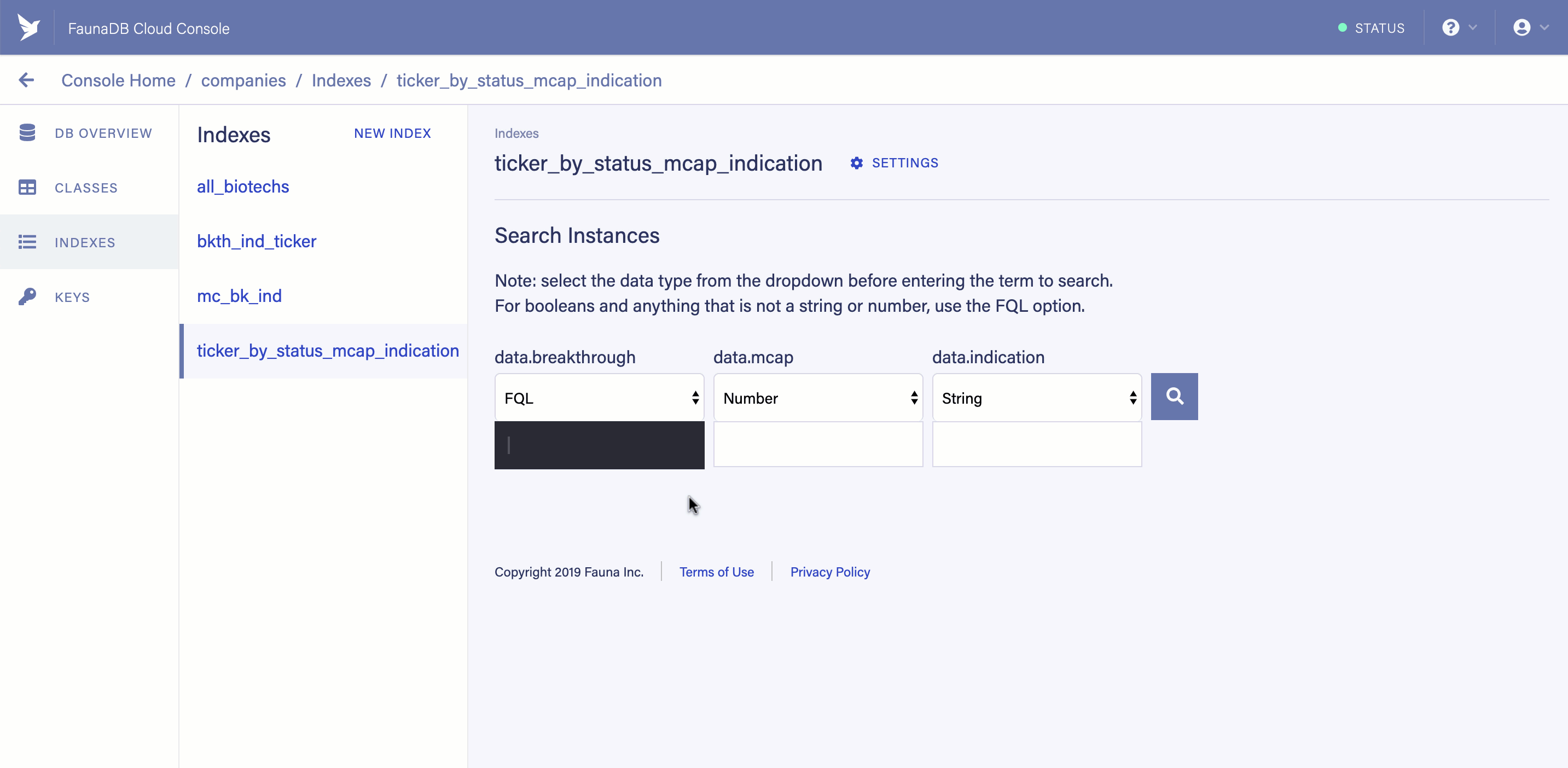Screen dimensions: 1568x768
Task: Expand the account menu chevron
Action: tap(1544, 28)
